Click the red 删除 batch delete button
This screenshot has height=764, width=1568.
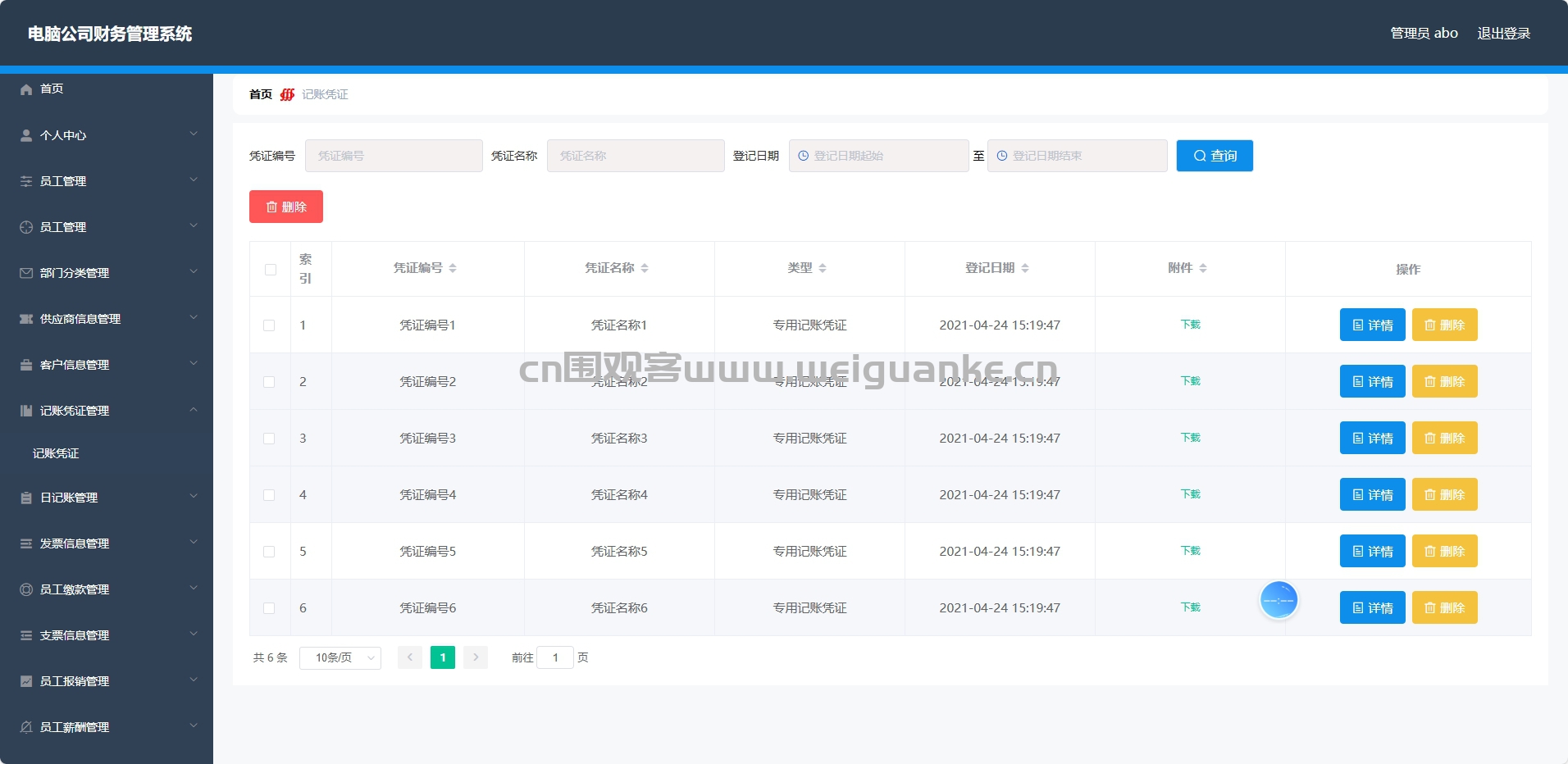point(286,207)
